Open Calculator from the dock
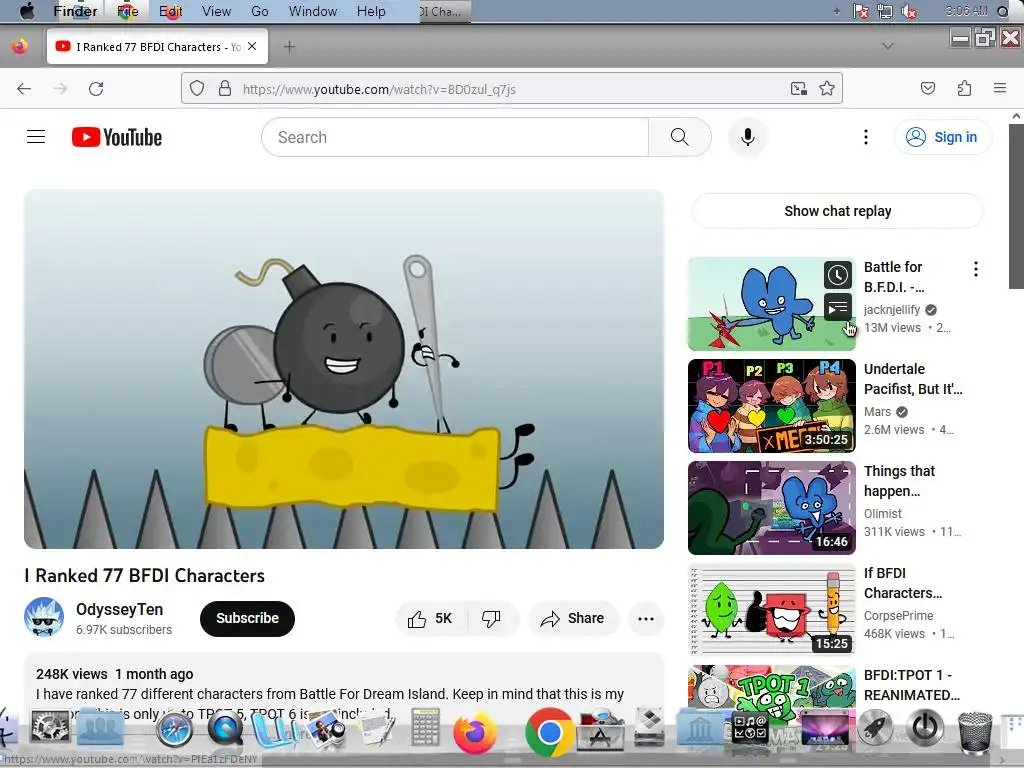The width and height of the screenshot is (1024, 768). [425, 728]
